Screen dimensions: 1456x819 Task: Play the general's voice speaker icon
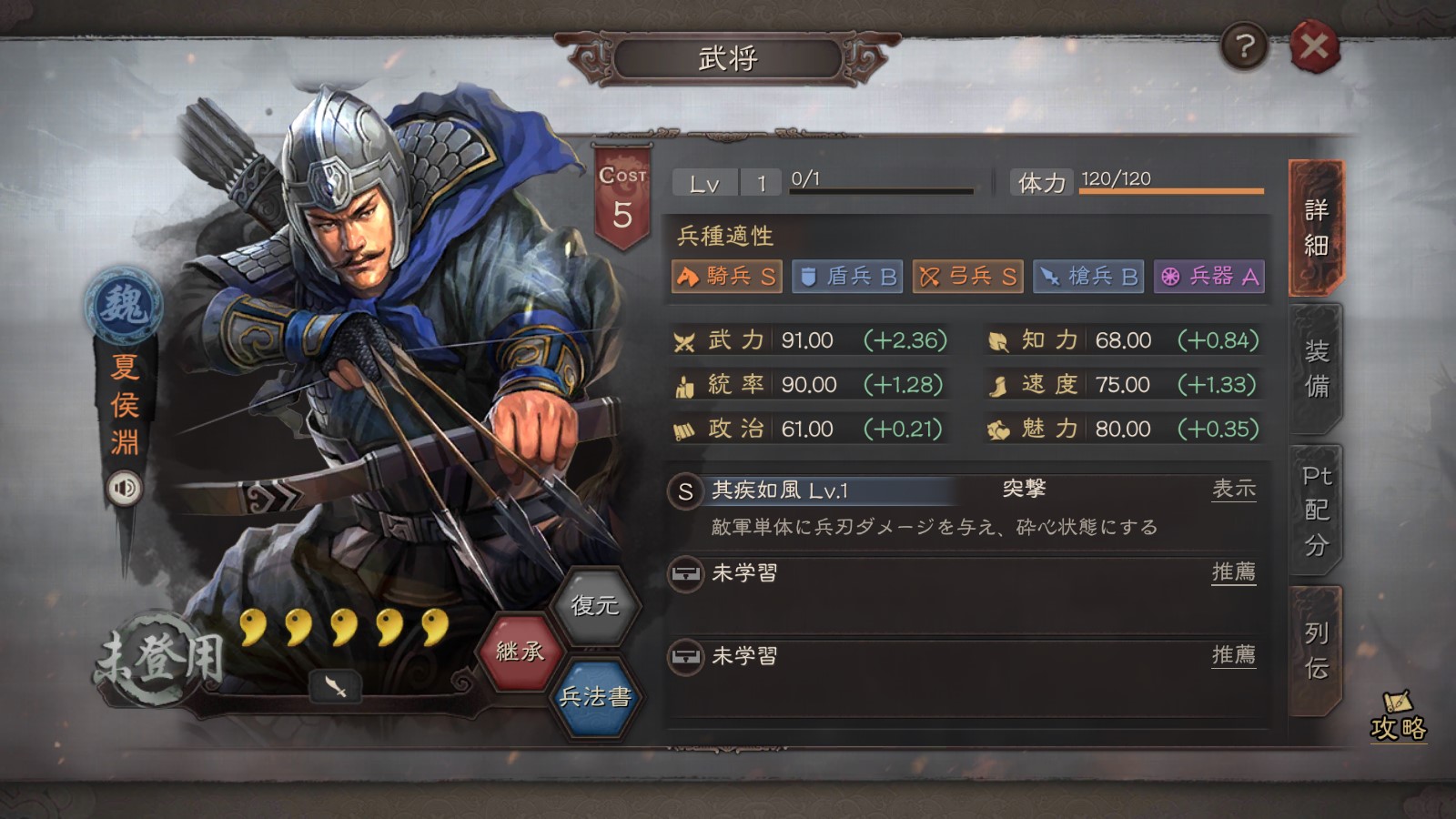[x=125, y=489]
